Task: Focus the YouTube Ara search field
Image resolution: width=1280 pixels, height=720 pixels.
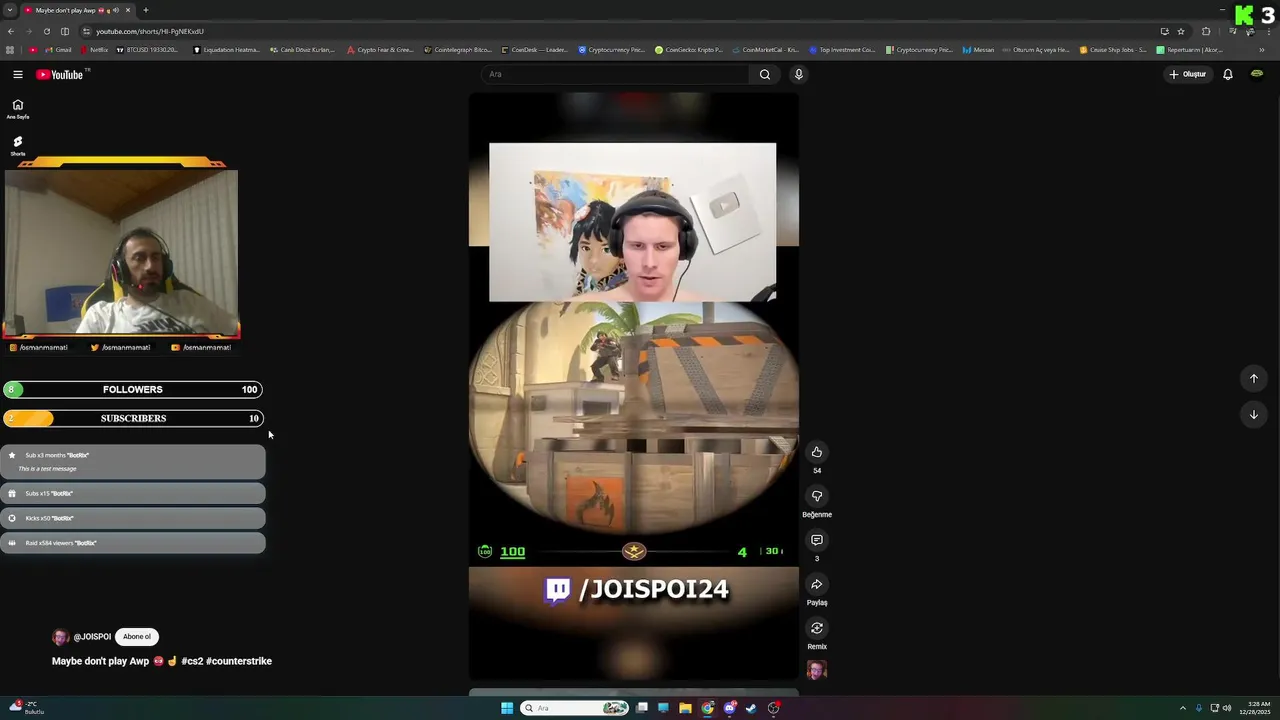Action: click(615, 74)
